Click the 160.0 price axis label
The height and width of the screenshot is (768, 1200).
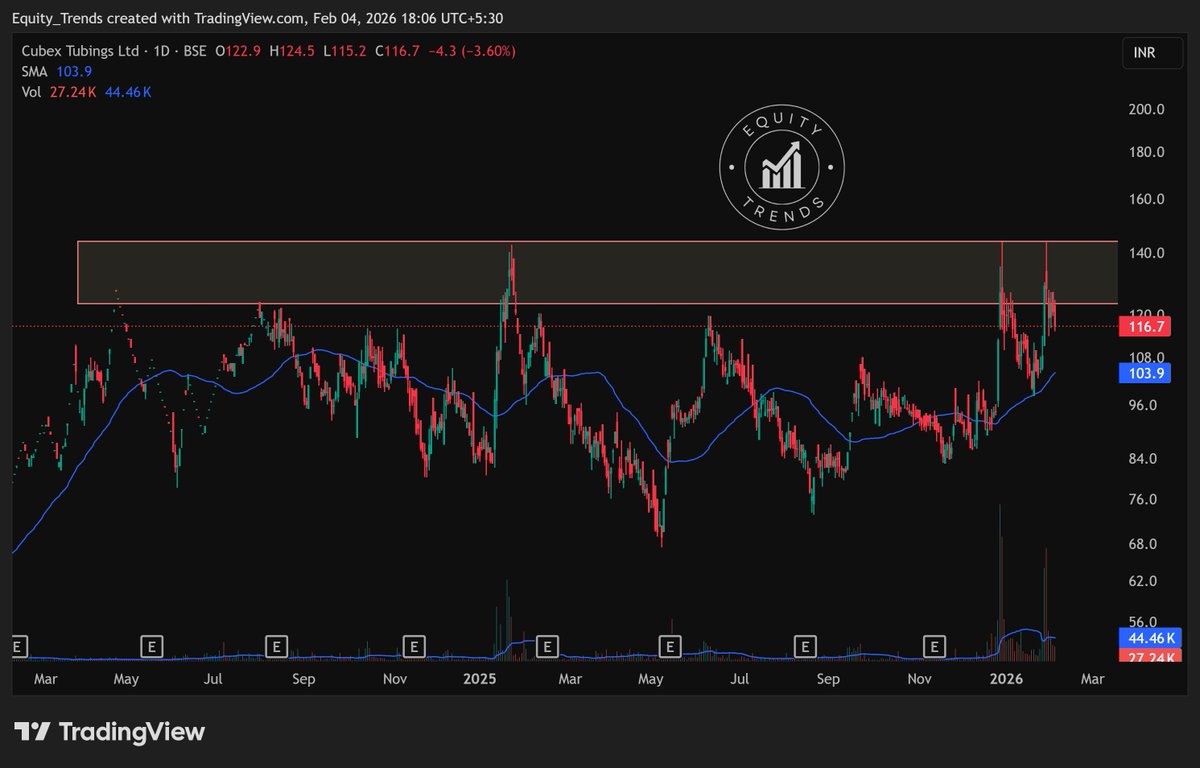coord(1145,199)
